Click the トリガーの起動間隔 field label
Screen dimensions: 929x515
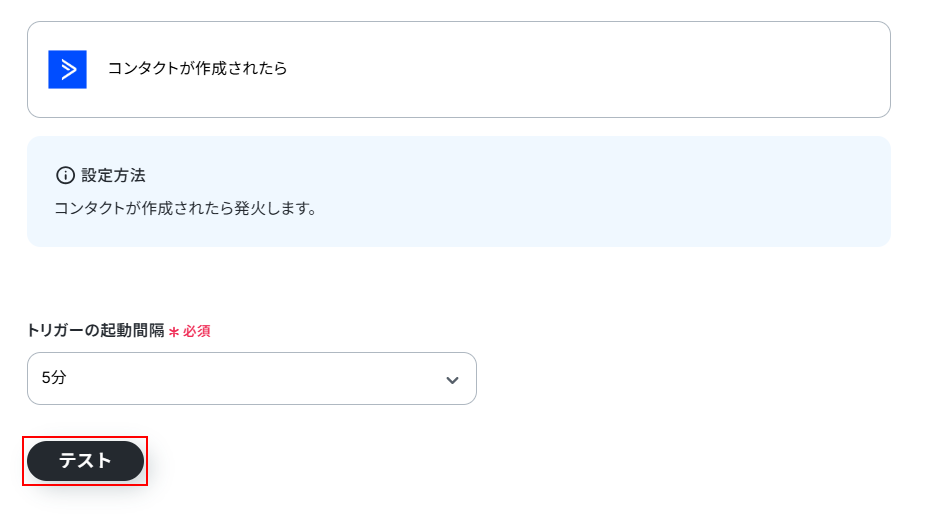(95, 331)
